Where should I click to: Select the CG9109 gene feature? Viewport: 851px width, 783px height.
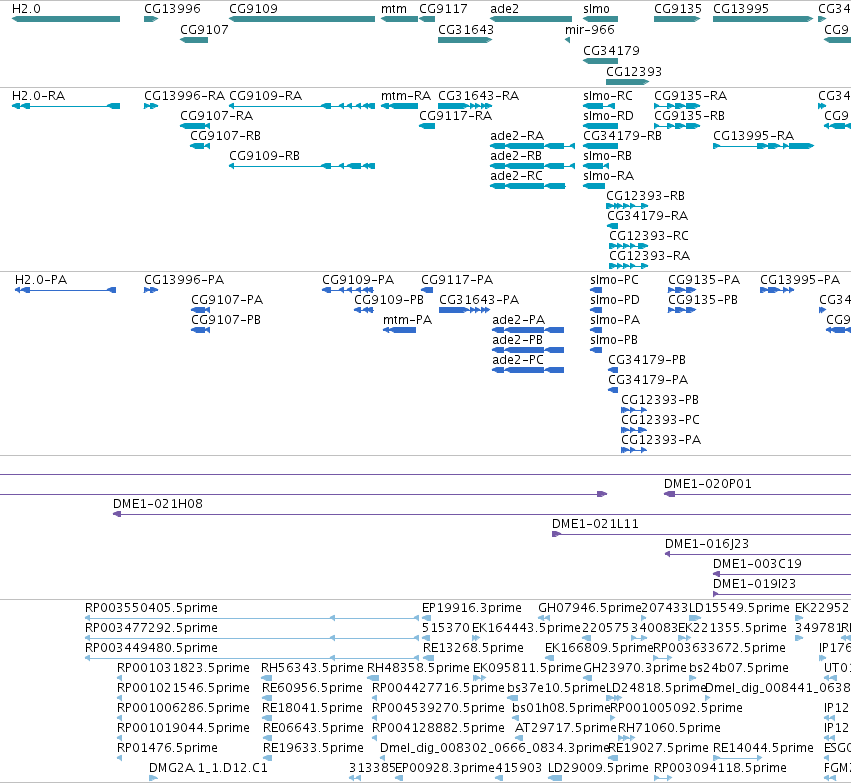click(302, 19)
